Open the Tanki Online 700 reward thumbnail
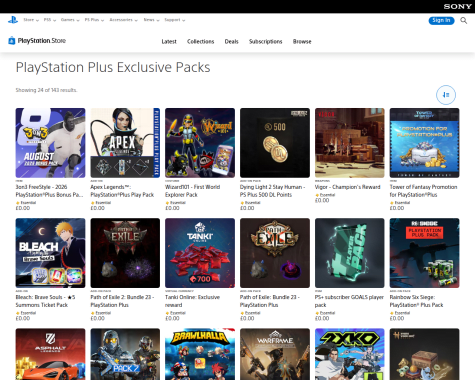The height and width of the screenshot is (380, 475). [200, 253]
